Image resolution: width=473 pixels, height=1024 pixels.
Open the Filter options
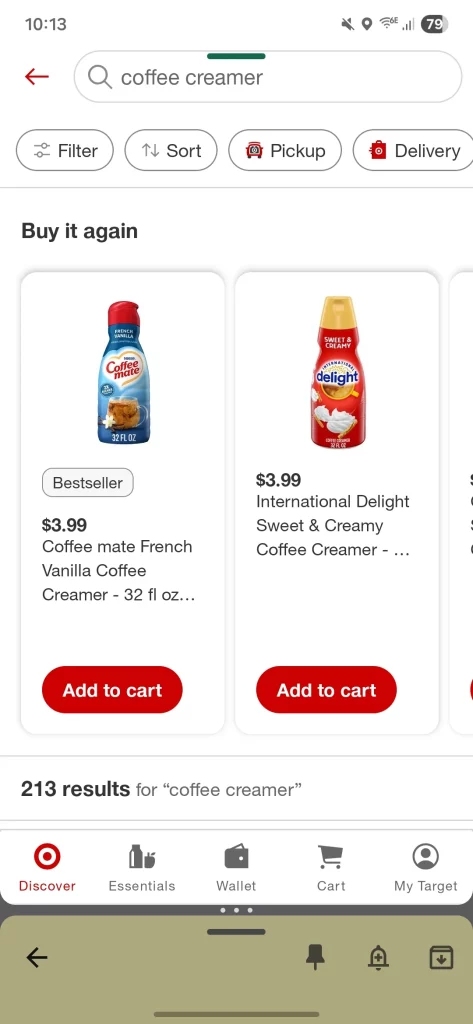[65, 150]
